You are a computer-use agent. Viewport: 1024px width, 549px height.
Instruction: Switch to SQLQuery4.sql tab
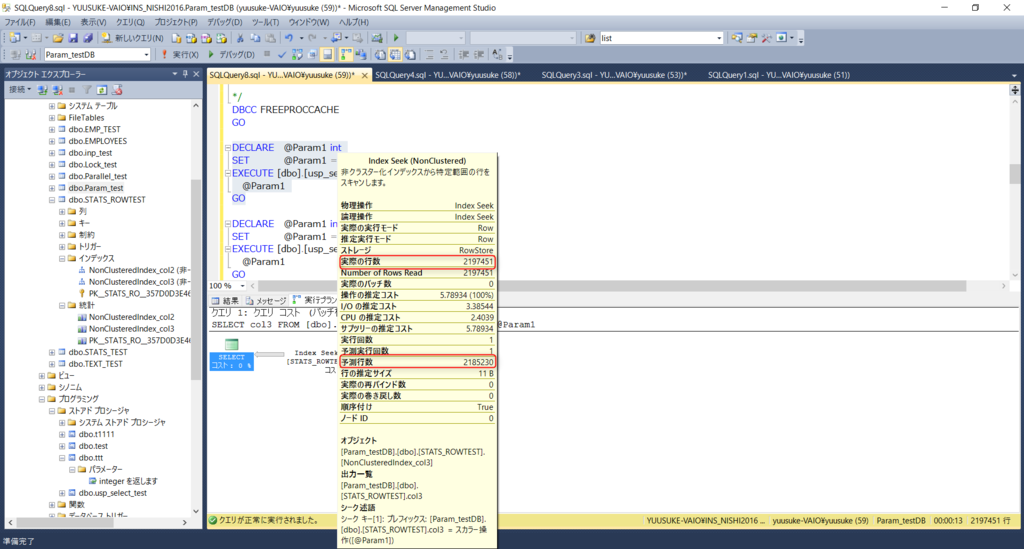pyautogui.click(x=447, y=75)
